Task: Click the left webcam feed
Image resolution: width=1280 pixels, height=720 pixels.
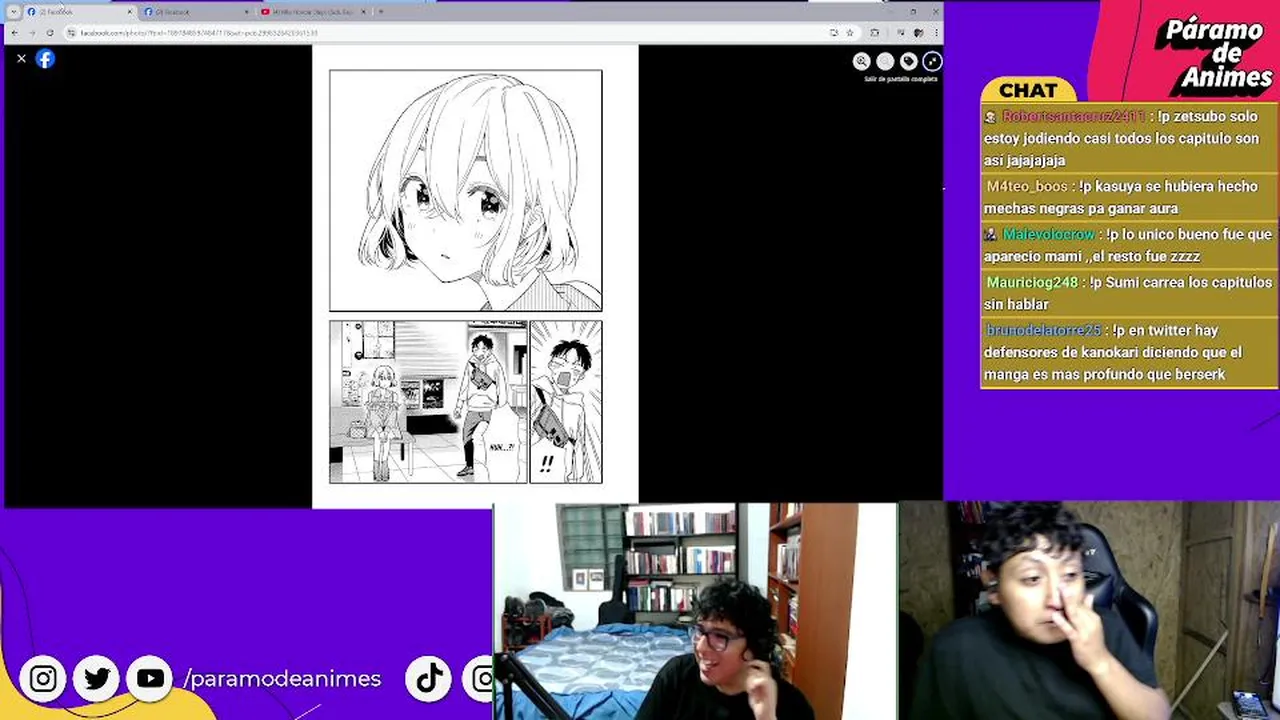Action: (696, 611)
